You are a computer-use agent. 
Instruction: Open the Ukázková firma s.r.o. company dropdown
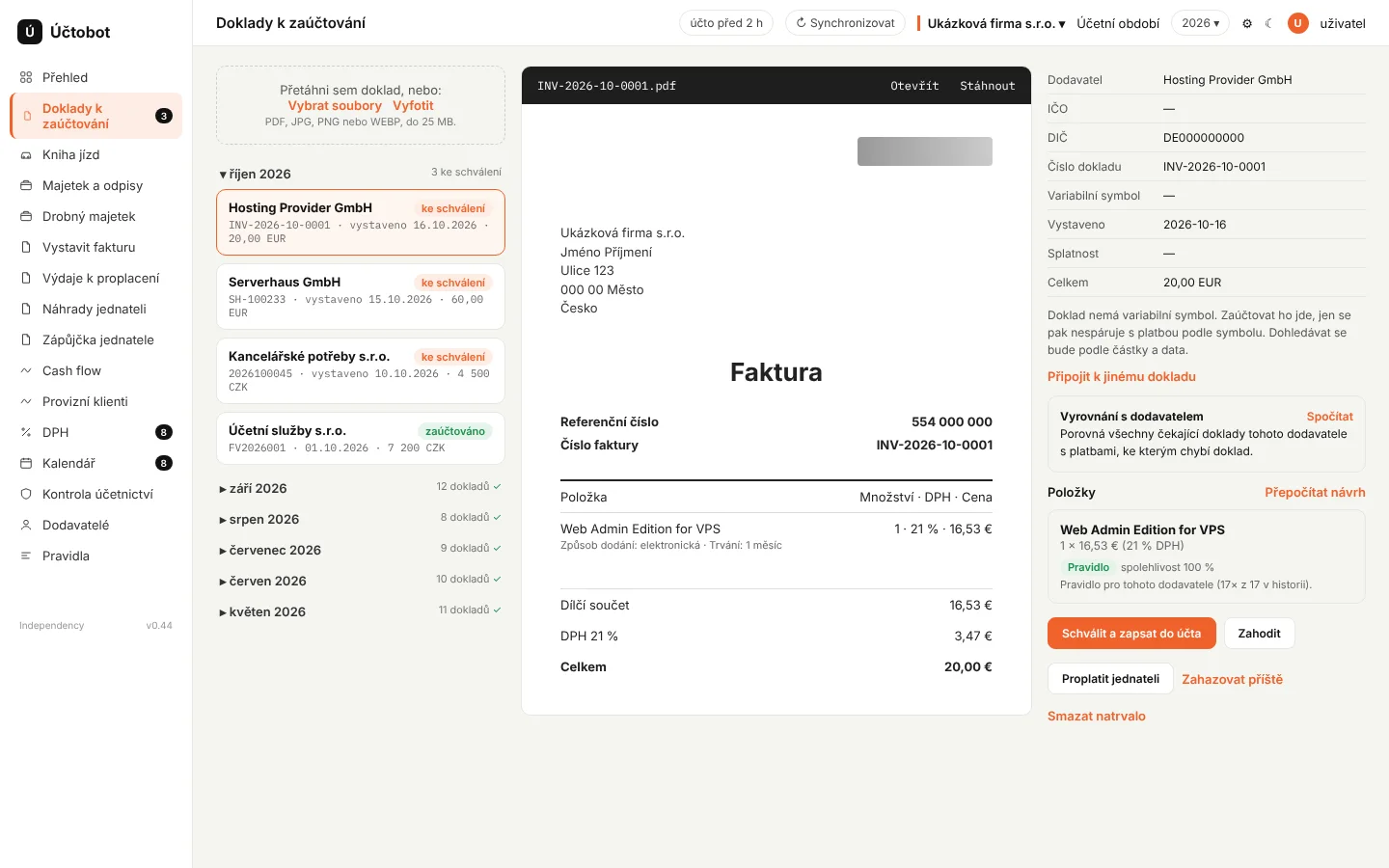tap(996, 23)
